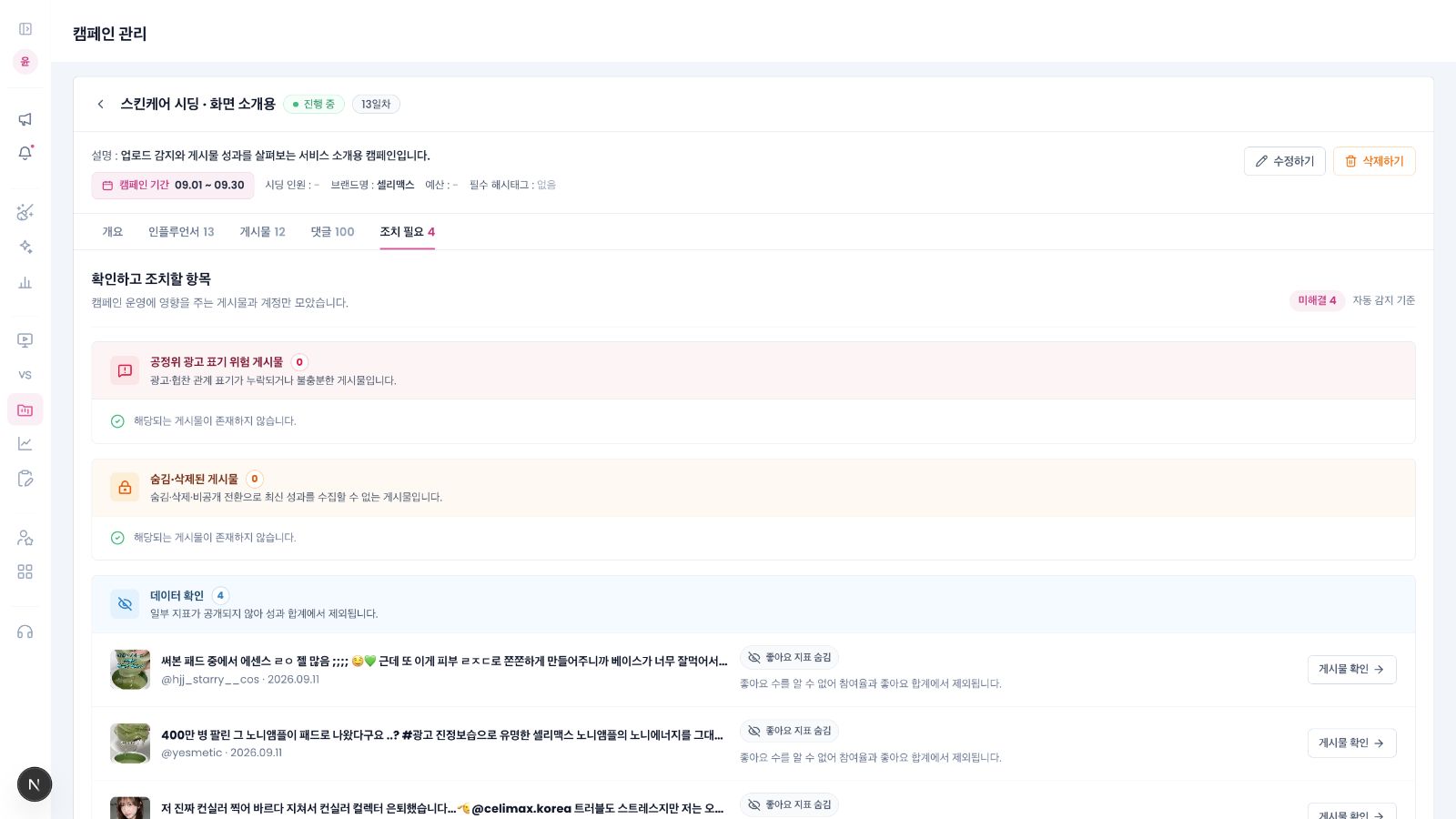Open the AI sparkles sidebar icon

pos(25,247)
